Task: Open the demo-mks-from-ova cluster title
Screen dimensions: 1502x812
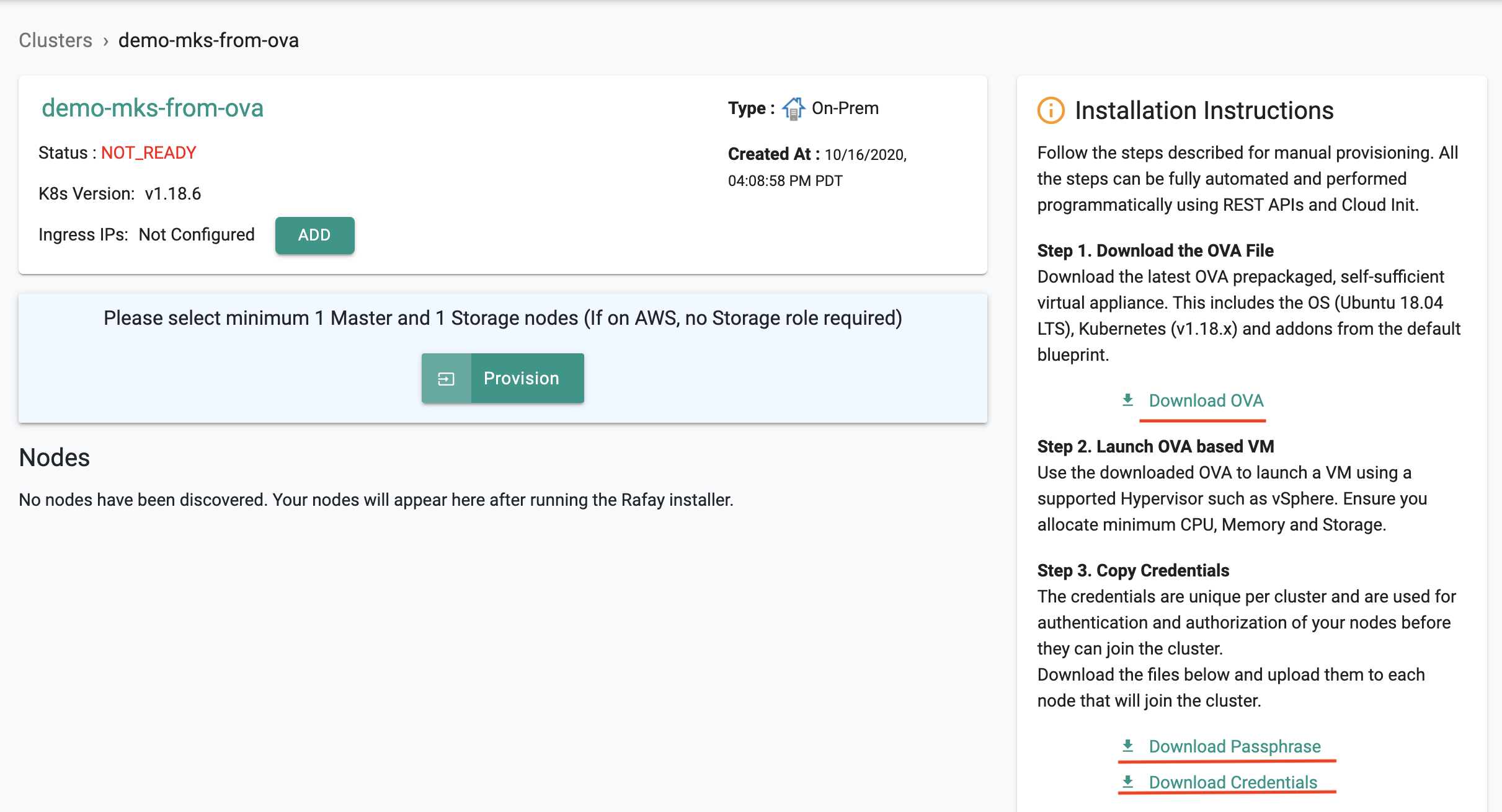Action: [153, 108]
